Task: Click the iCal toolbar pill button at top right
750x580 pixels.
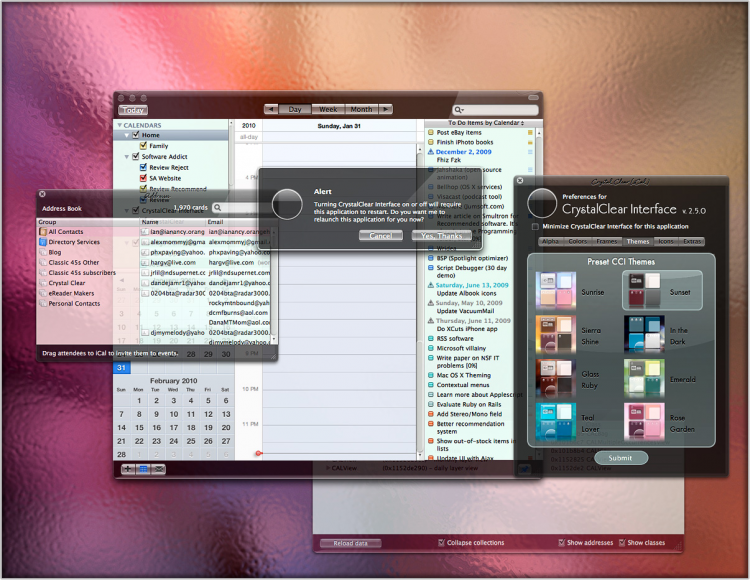Action: click(533, 98)
